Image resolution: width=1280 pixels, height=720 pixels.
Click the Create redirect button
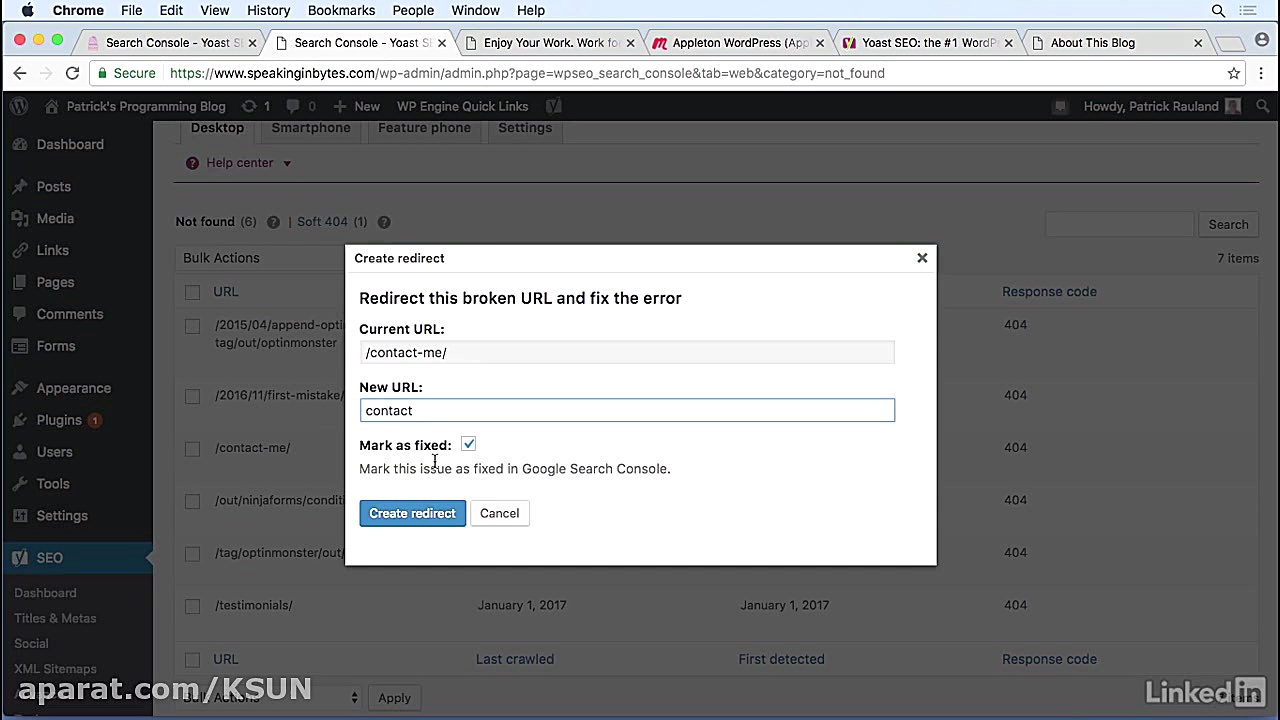(x=412, y=513)
